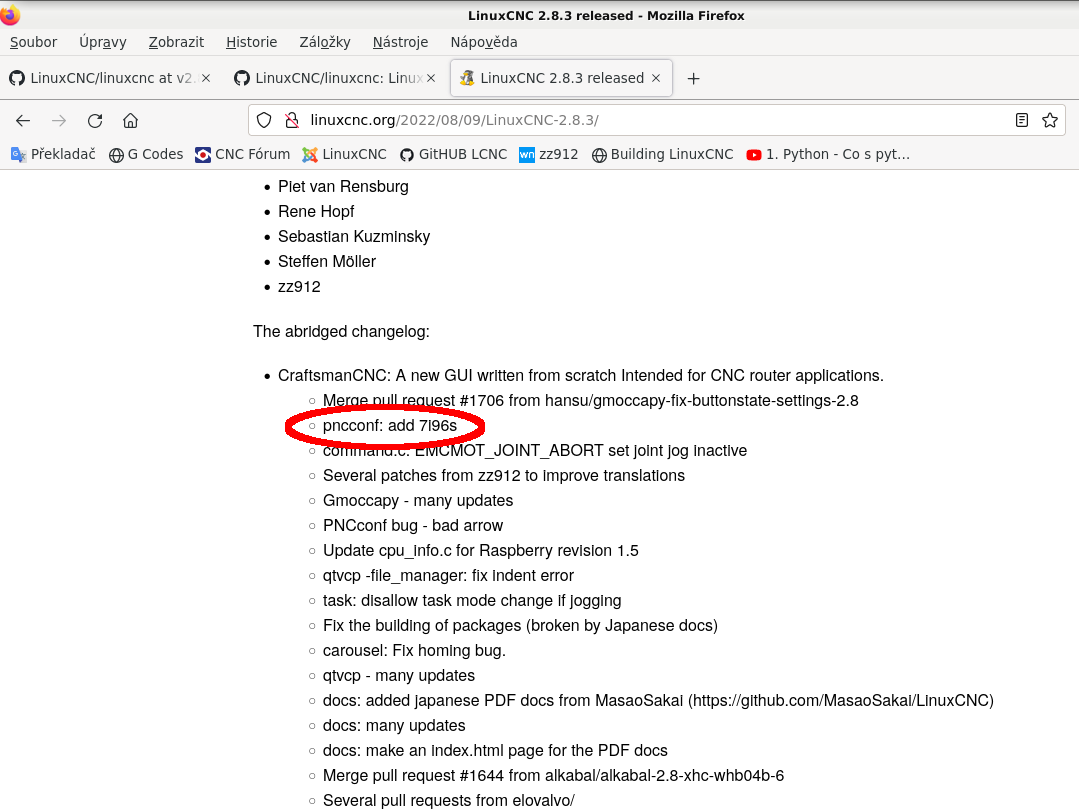Click the Firefox logo in the corner
Viewport: 1079px width, 809px height.
(11, 14)
